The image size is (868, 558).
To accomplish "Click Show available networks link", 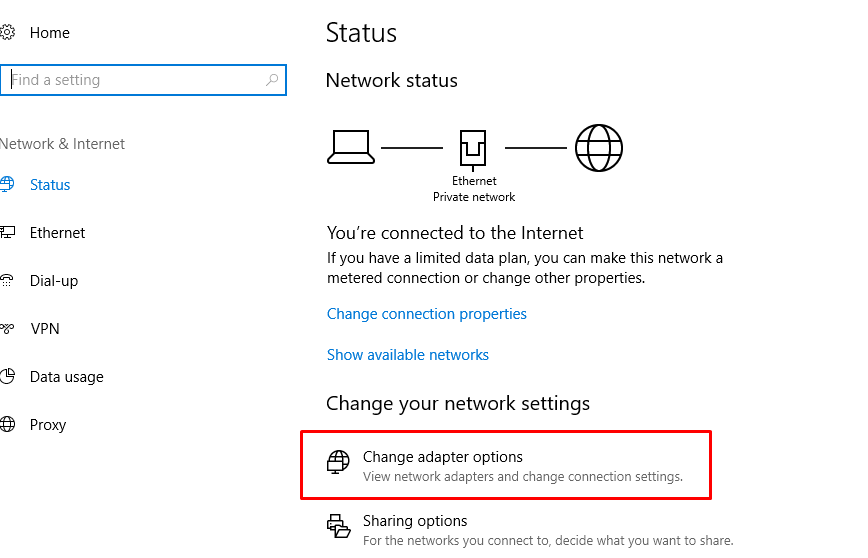I will (x=407, y=355).
